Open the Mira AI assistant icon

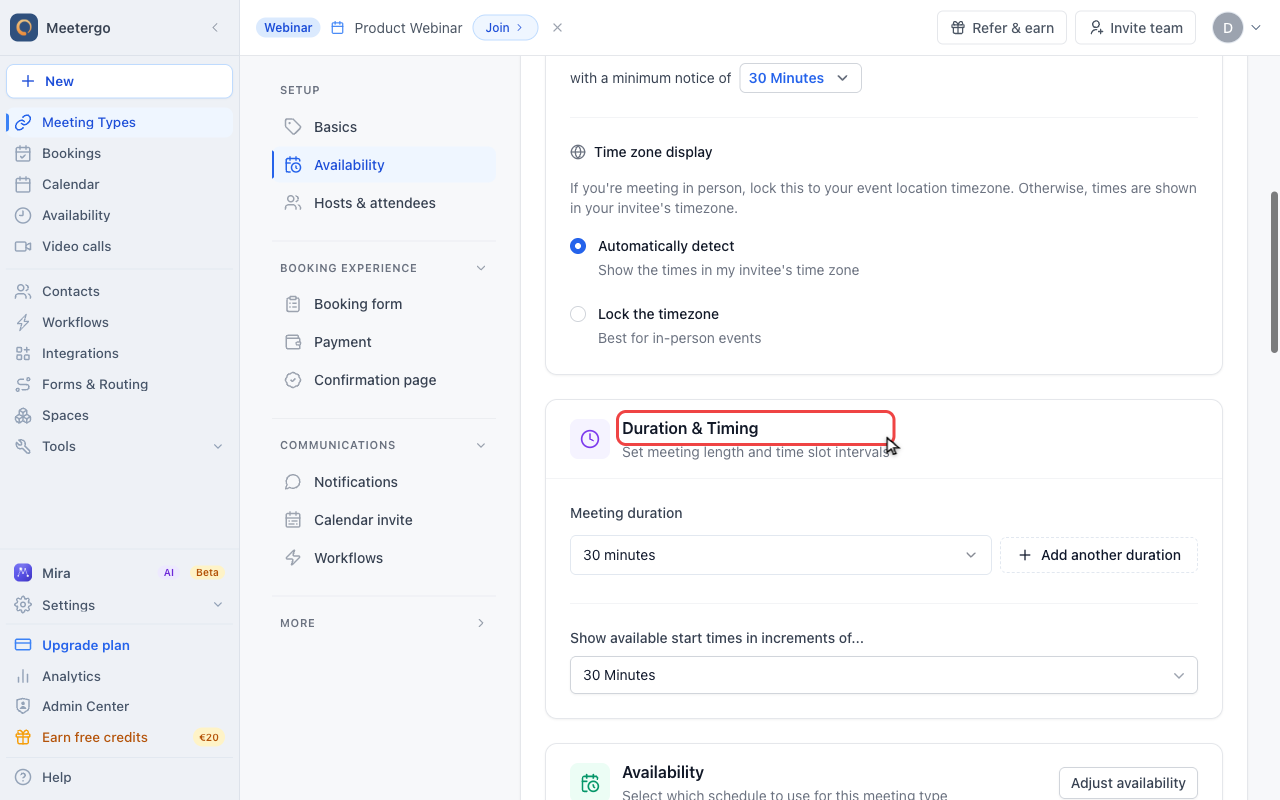point(23,573)
